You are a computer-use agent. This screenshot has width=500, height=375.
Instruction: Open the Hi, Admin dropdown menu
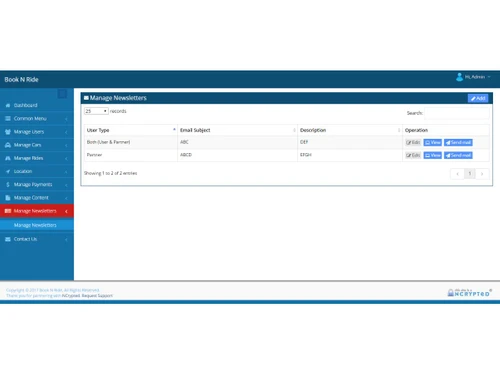coord(474,77)
